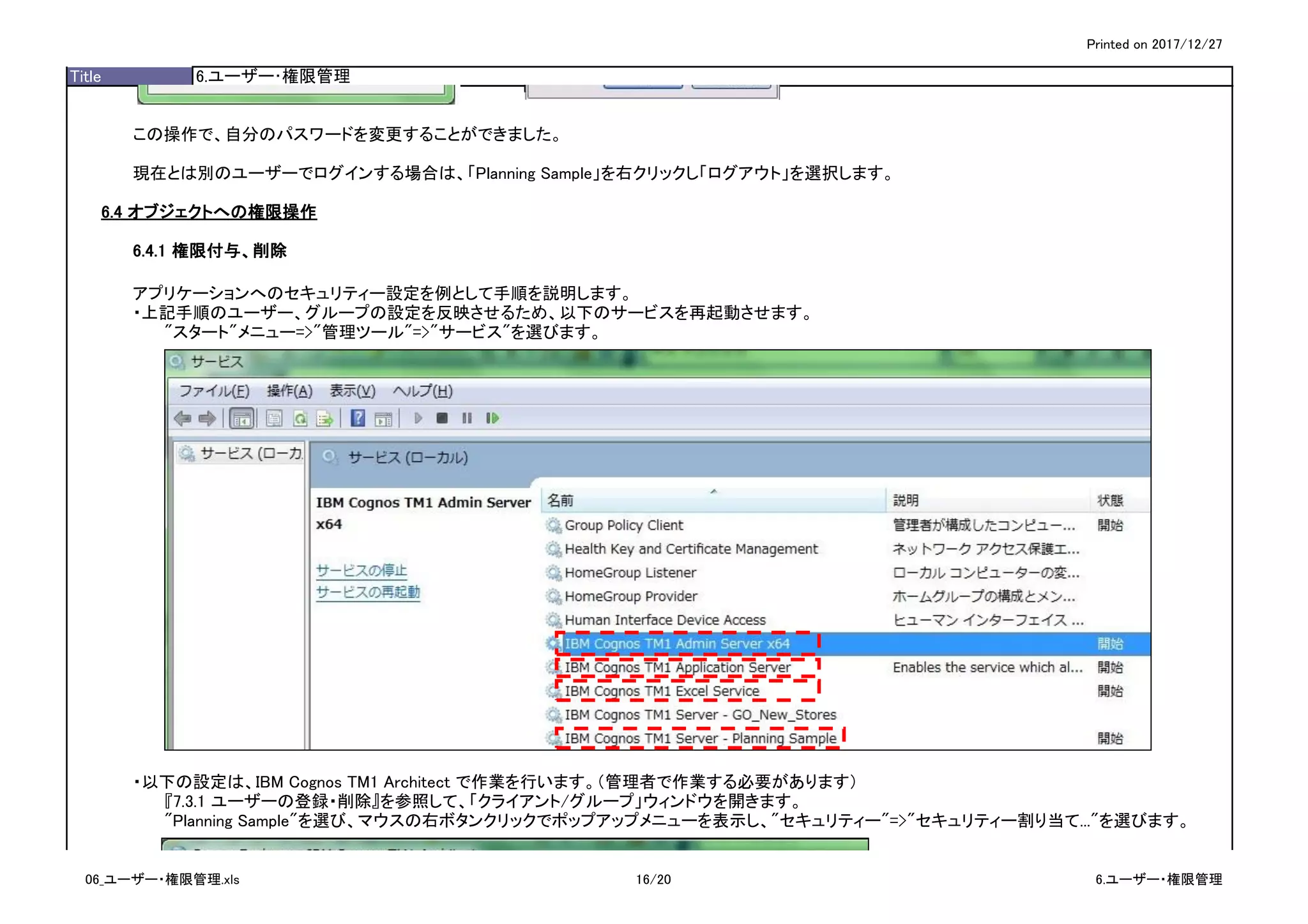The image size is (1308, 924).
Task: Select the Group Policy Client service row
Action: coord(847,525)
